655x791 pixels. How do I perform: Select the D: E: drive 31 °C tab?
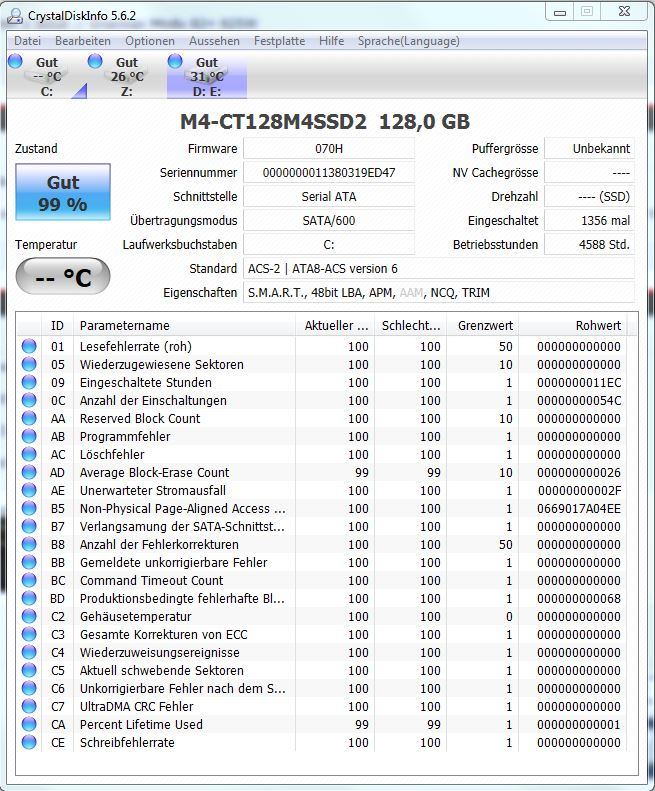coord(207,77)
